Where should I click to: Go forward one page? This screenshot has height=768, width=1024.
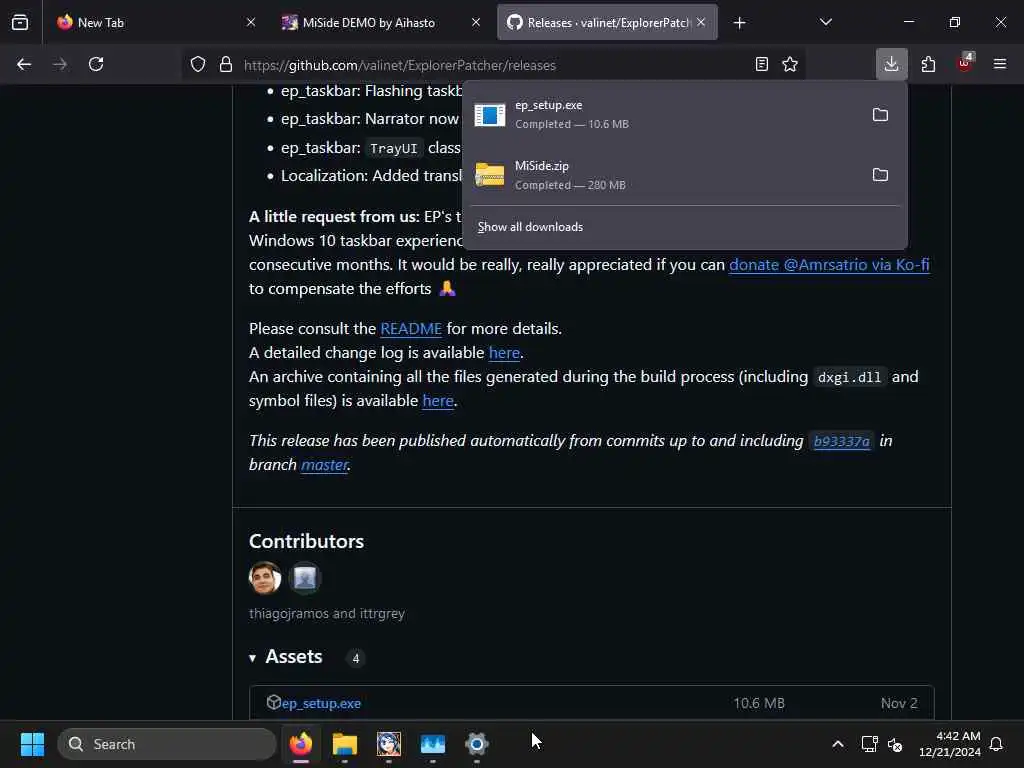[x=60, y=64]
